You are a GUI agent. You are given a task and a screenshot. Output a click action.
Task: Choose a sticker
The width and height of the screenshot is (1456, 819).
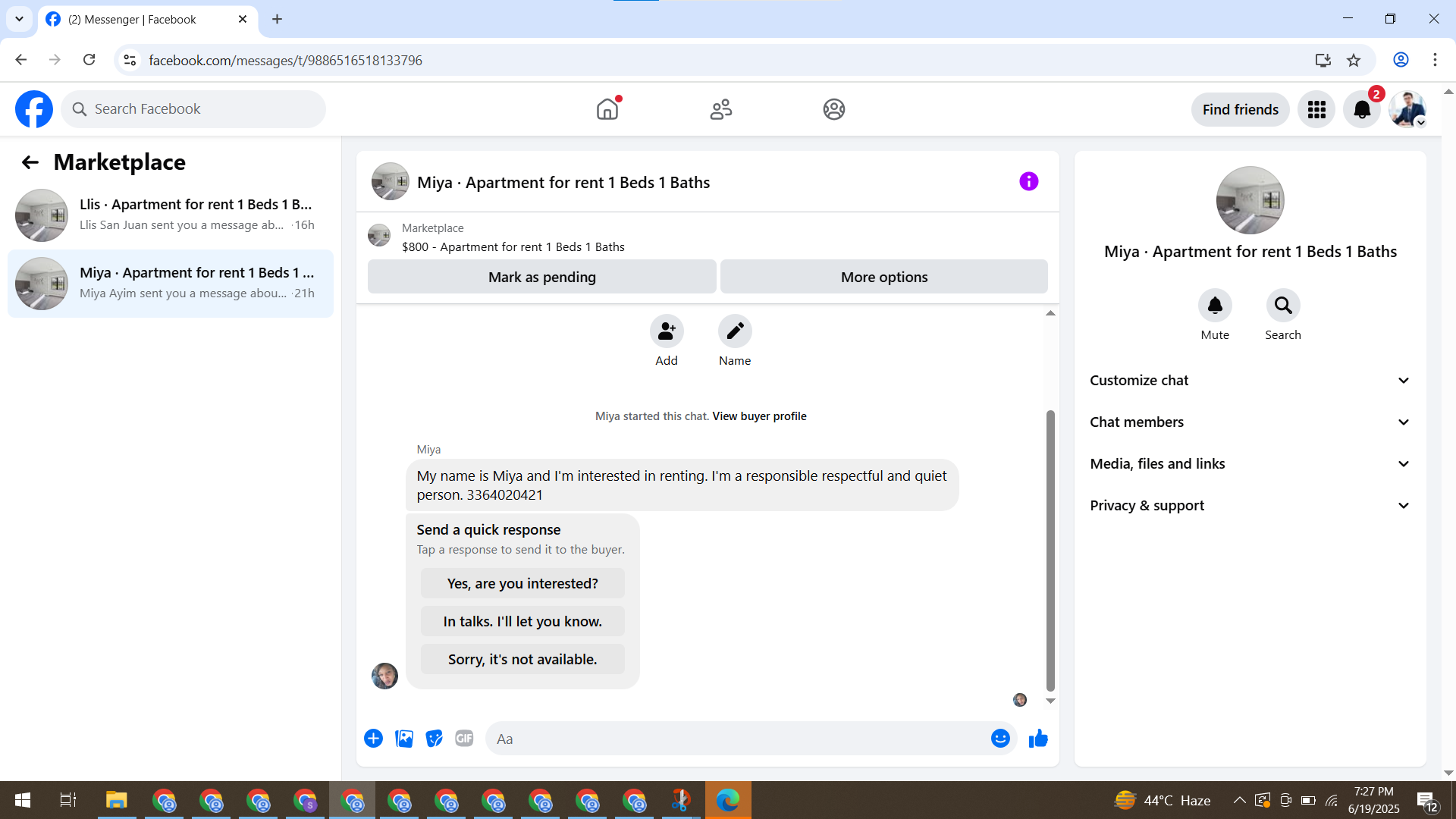[434, 739]
